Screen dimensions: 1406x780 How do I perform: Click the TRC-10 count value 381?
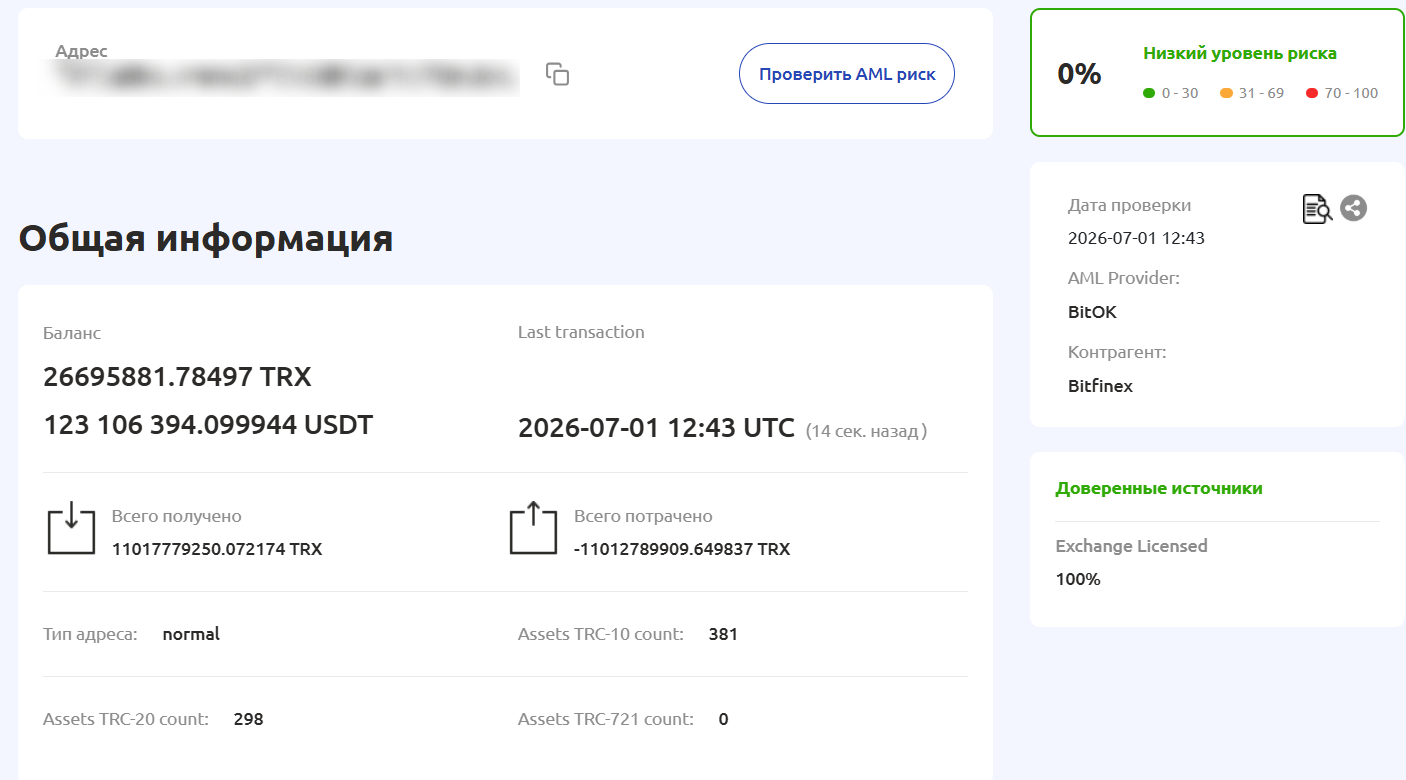(723, 634)
